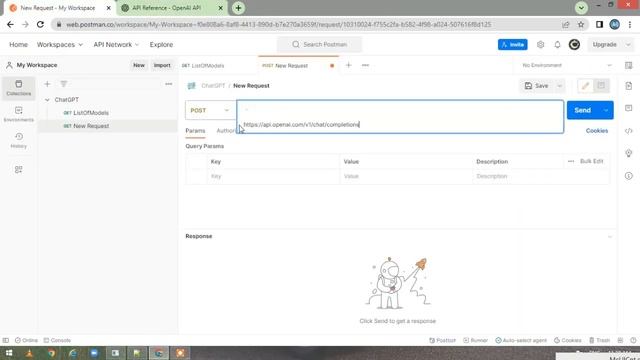Open Explore in top navigation

pyautogui.click(x=161, y=44)
